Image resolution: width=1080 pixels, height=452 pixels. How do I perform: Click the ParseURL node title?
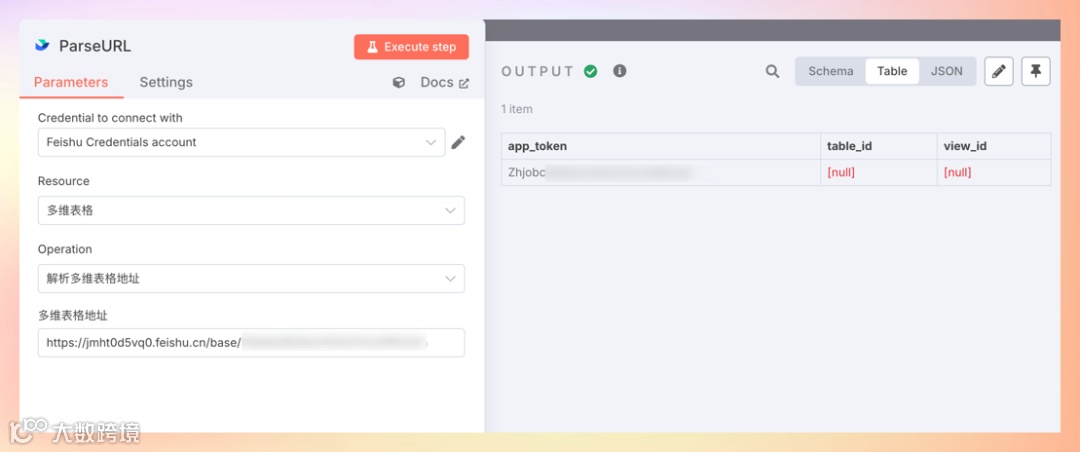coord(95,46)
